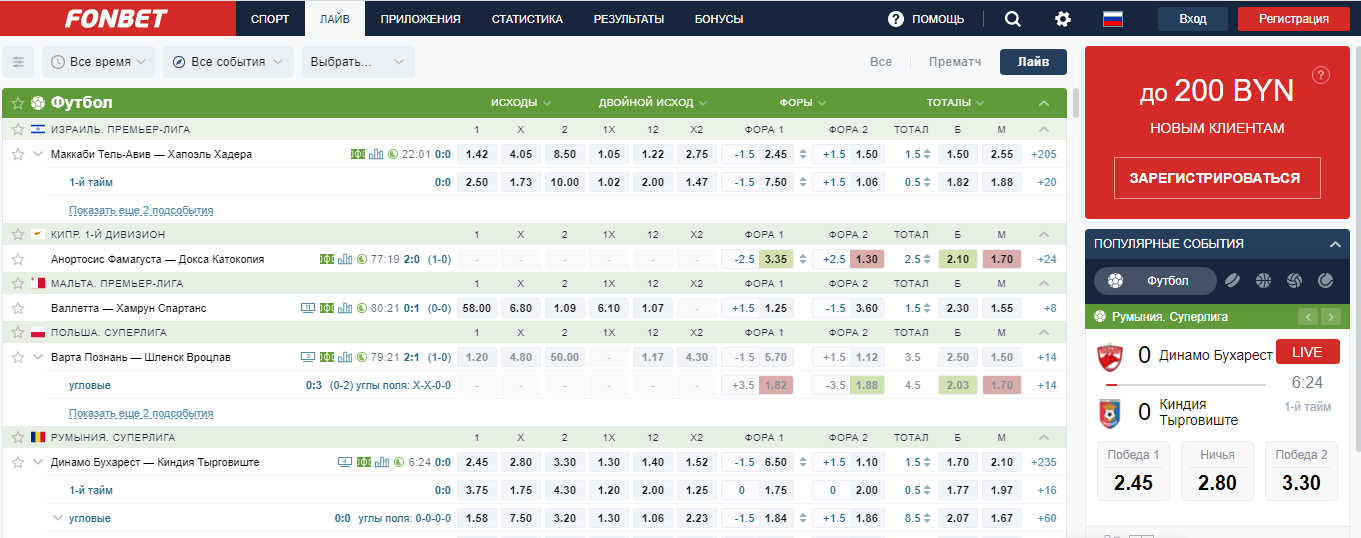1361x538 pixels.
Task: Favorite Кипр 1-й дивизион league star
Action: [x=17, y=234]
